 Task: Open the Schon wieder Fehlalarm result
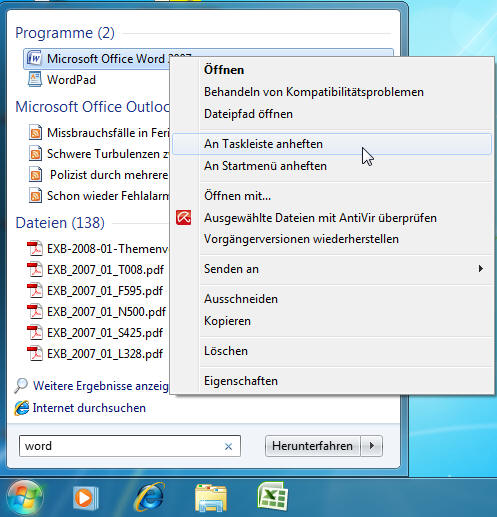click(108, 196)
